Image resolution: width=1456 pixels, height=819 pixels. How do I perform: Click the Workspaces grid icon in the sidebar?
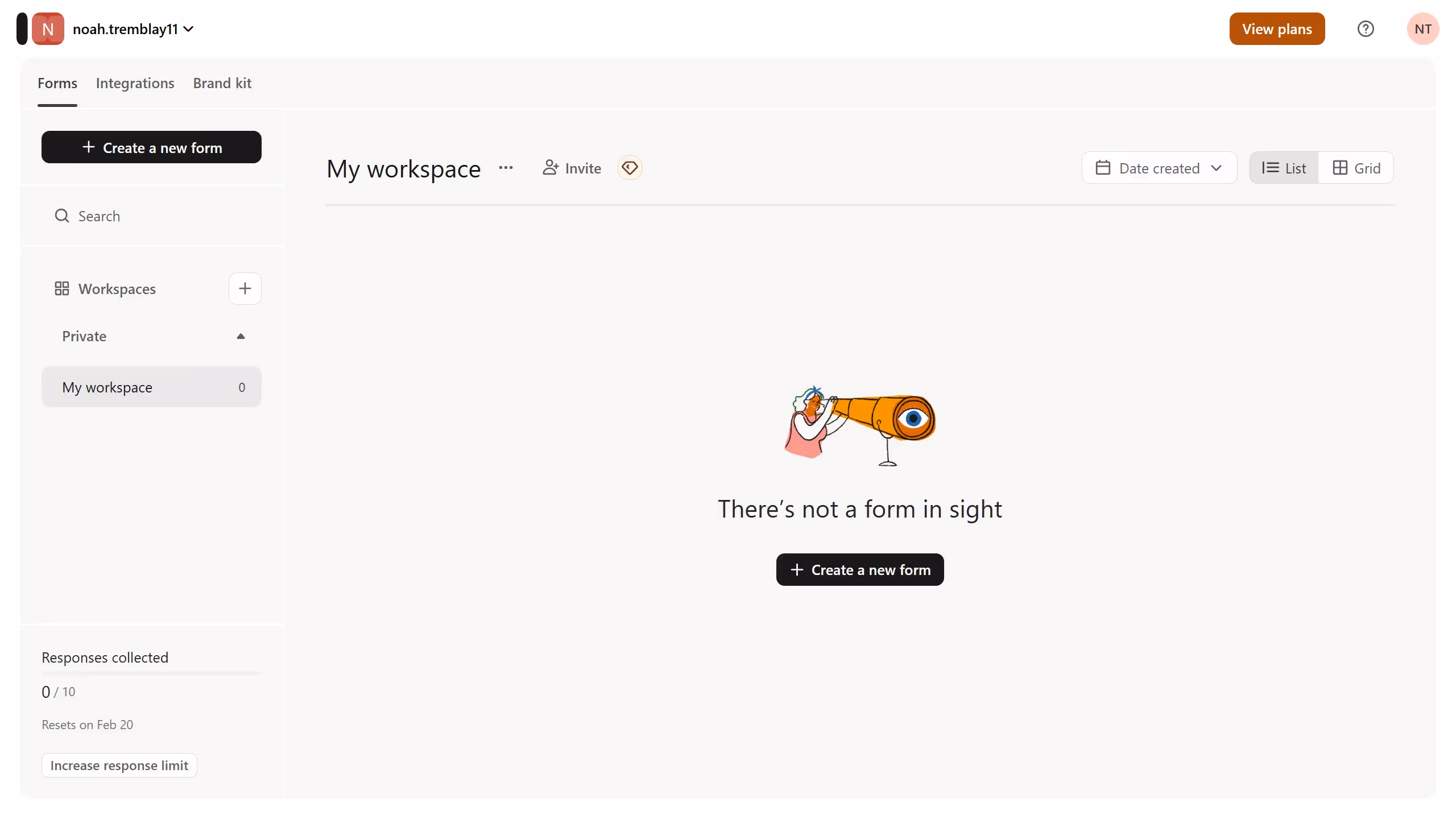click(x=61, y=288)
